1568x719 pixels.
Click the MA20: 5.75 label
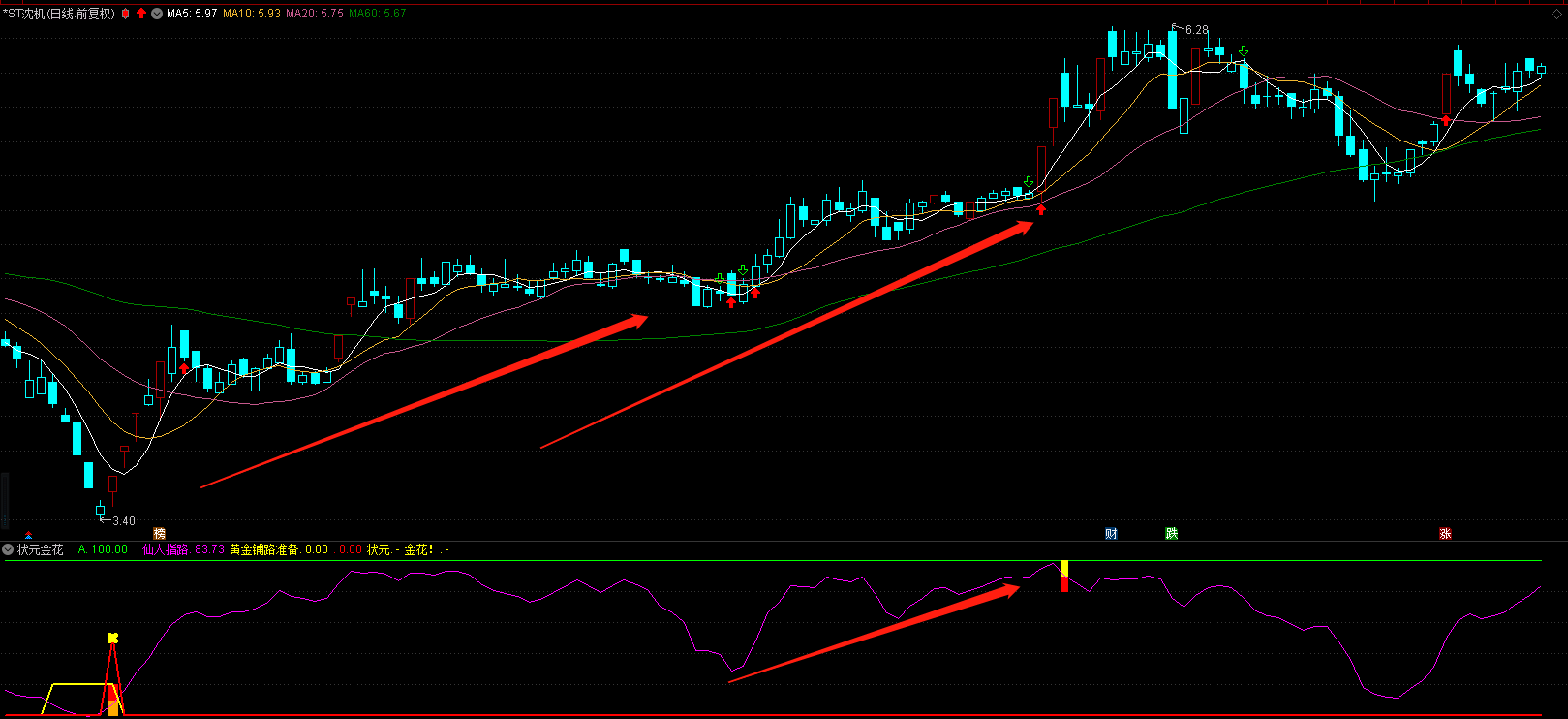coord(315,14)
